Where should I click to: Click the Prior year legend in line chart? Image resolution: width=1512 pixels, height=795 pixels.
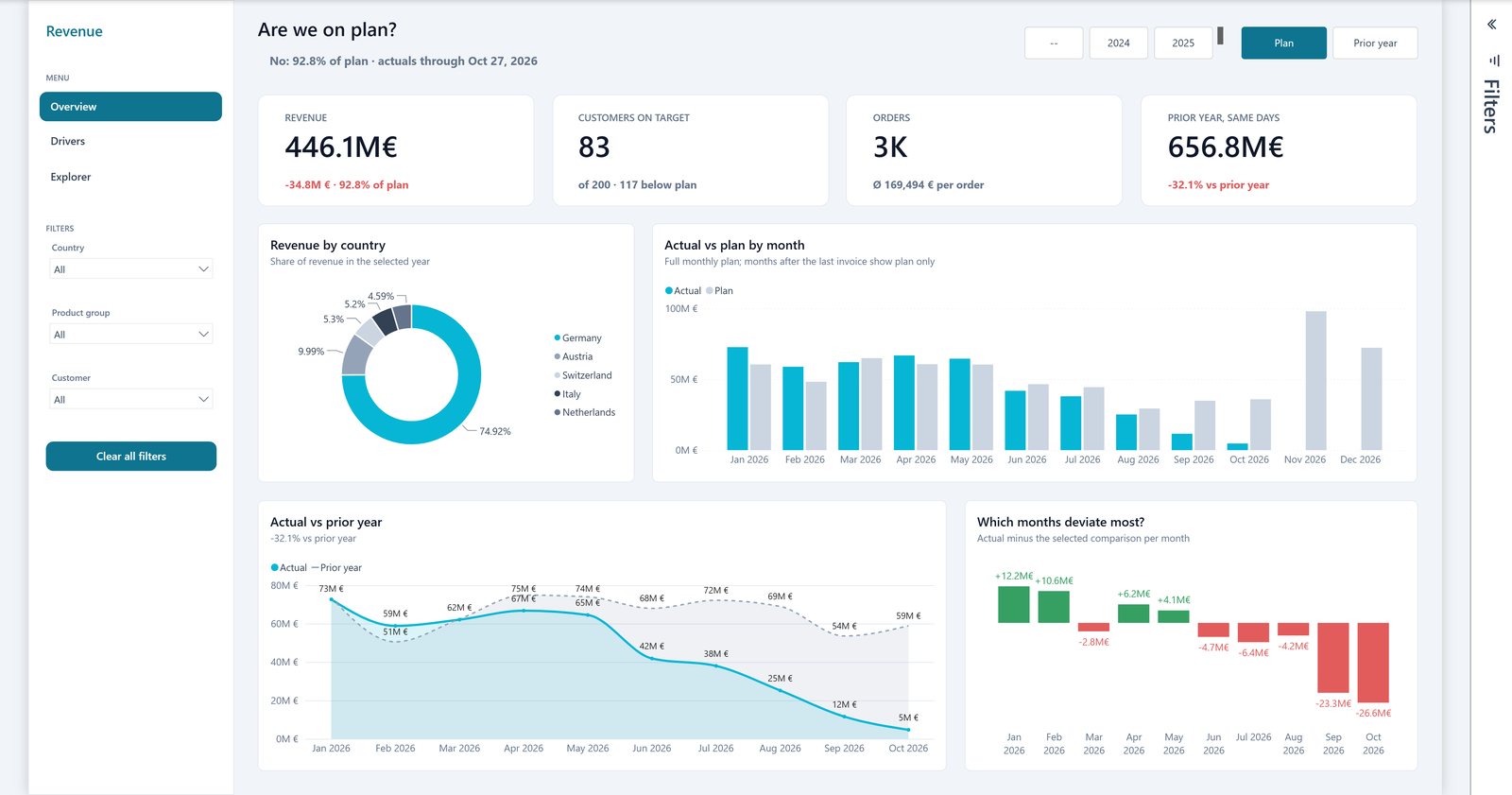coord(336,568)
